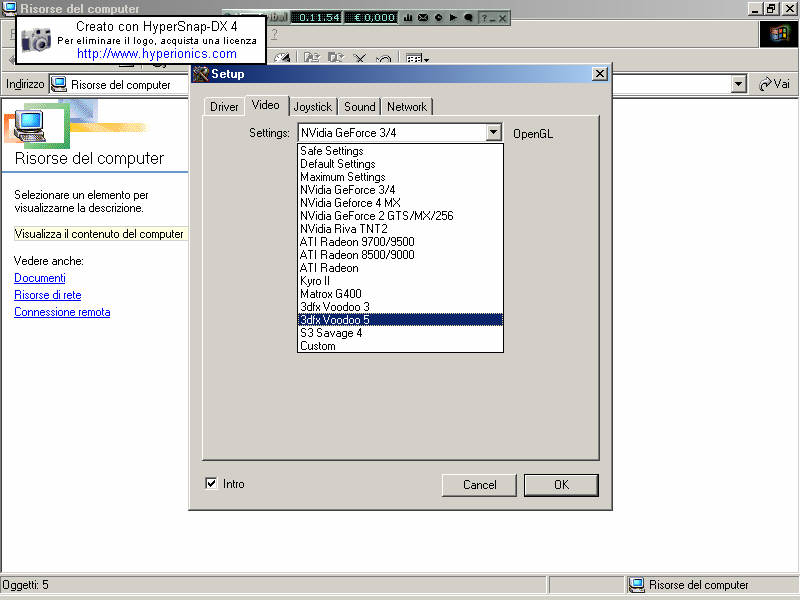Select the plain ATI Radeon entry

(400, 268)
